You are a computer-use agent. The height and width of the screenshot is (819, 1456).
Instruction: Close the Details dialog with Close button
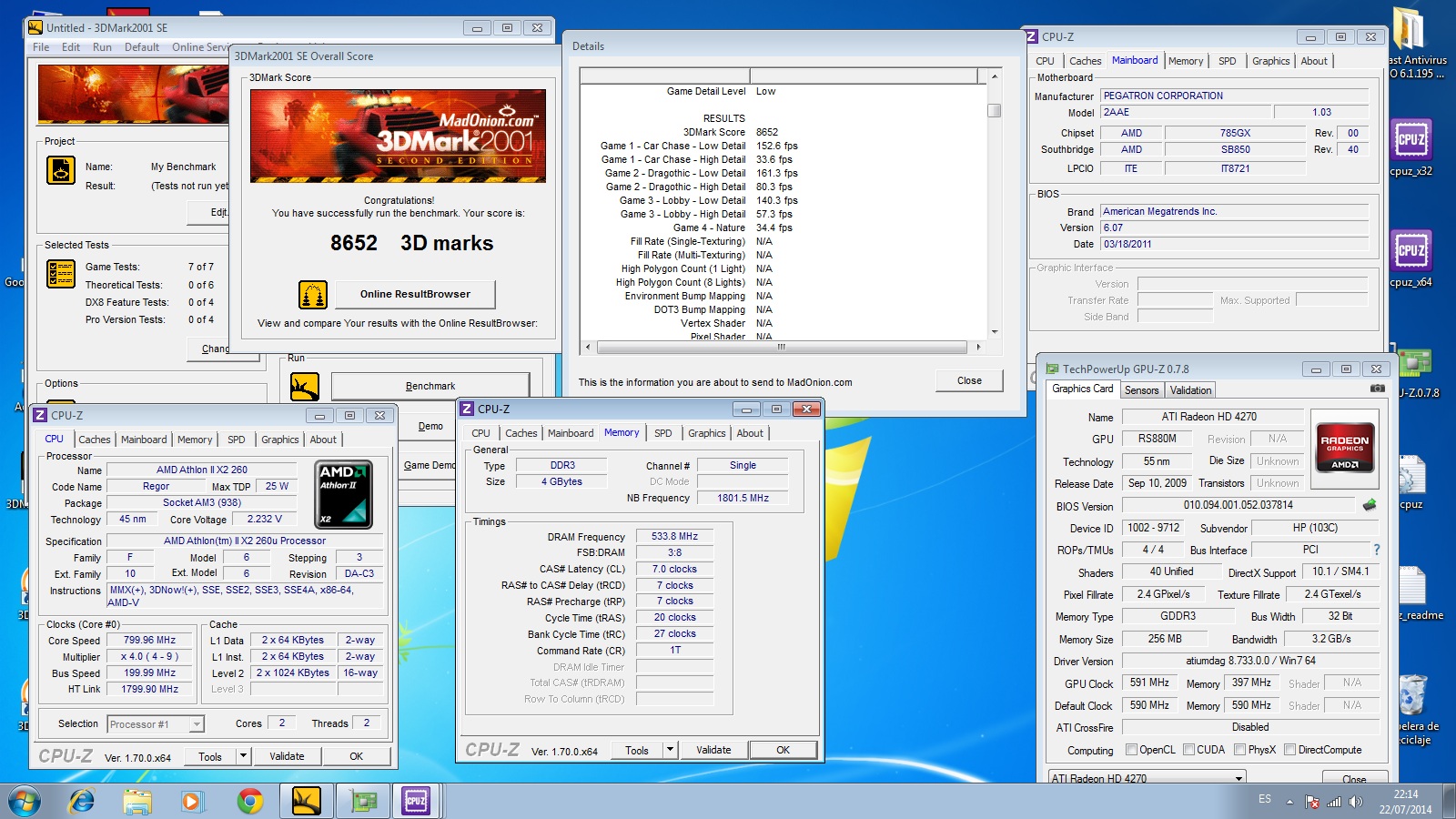click(969, 380)
